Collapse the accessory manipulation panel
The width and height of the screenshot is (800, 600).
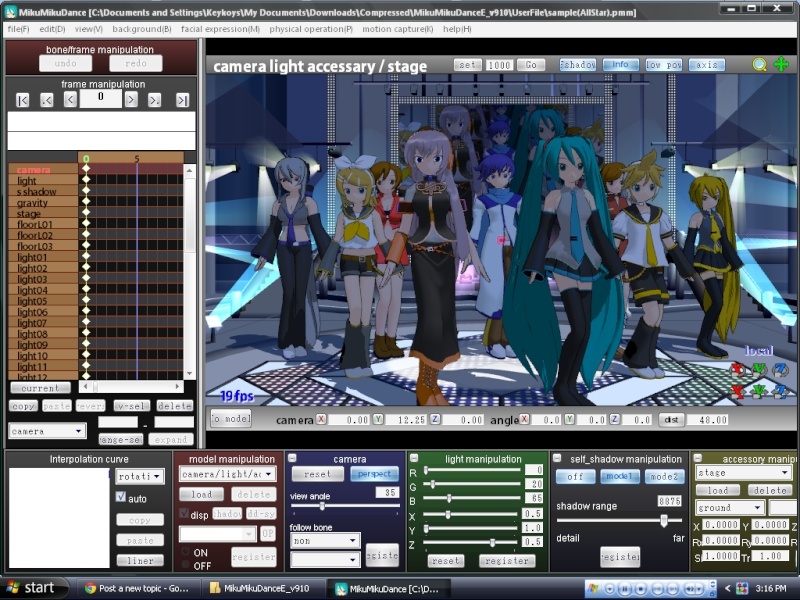tap(698, 458)
